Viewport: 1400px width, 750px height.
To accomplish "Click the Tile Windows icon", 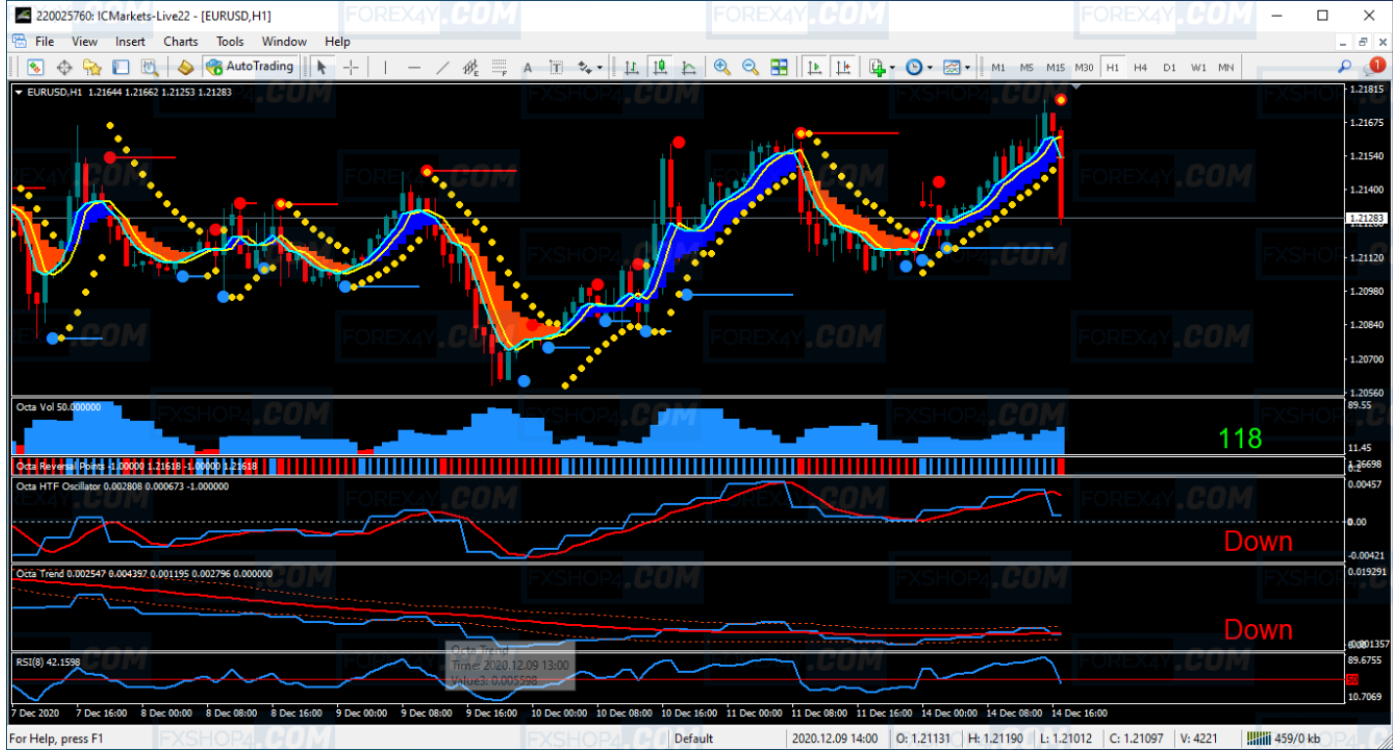I will tap(780, 68).
